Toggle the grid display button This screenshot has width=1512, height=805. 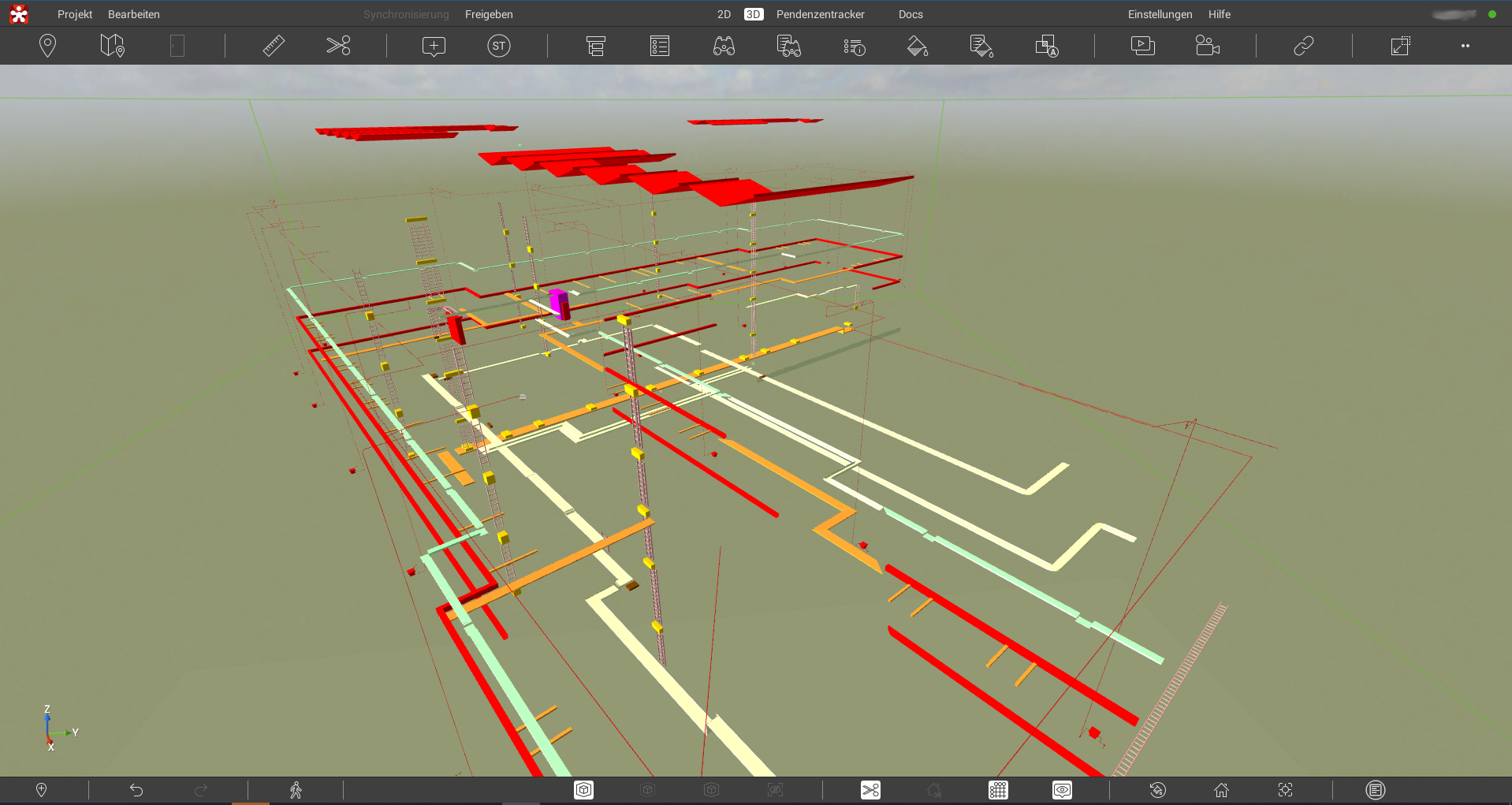998,790
